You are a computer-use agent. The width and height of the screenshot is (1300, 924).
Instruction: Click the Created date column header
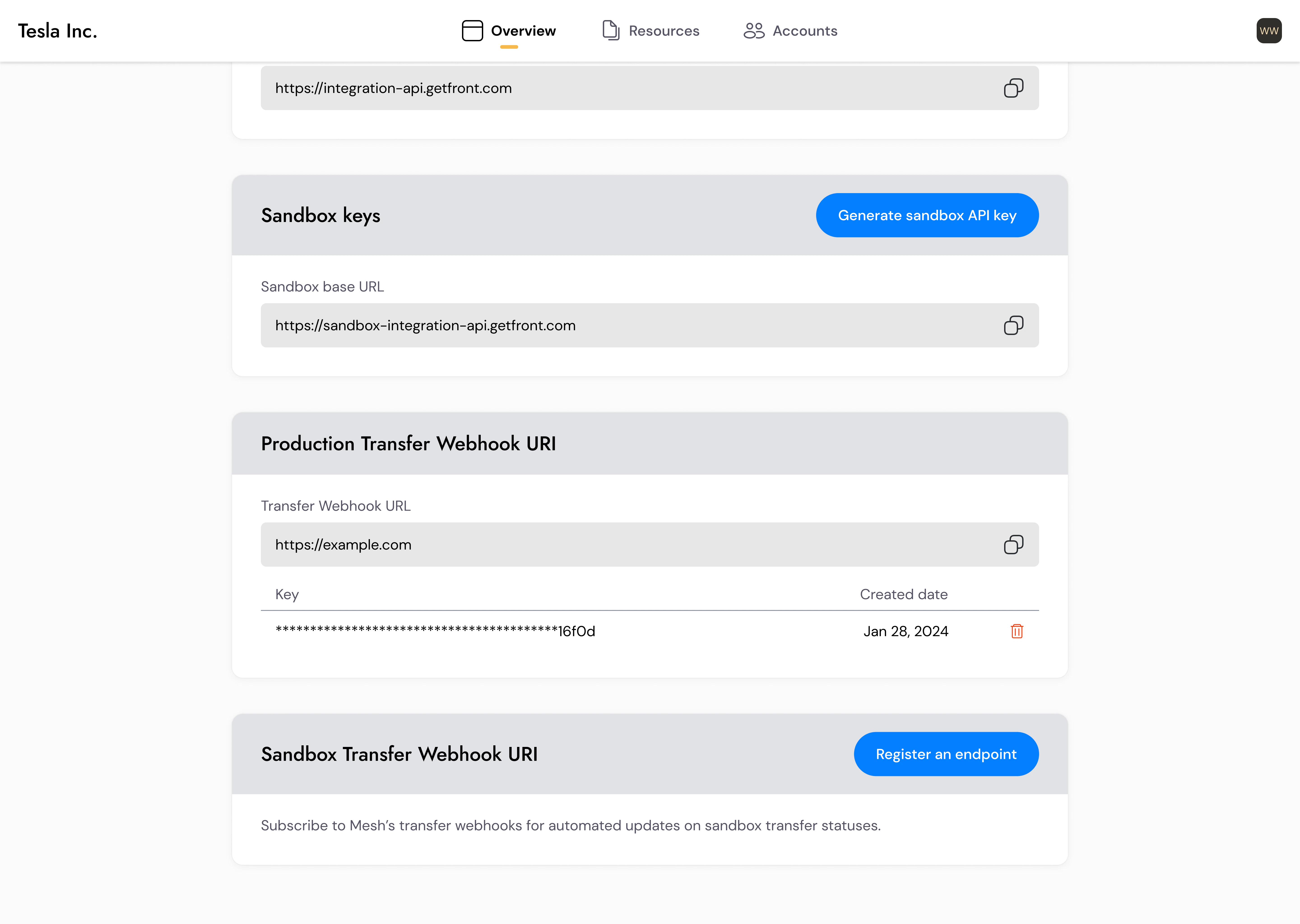coord(904,594)
